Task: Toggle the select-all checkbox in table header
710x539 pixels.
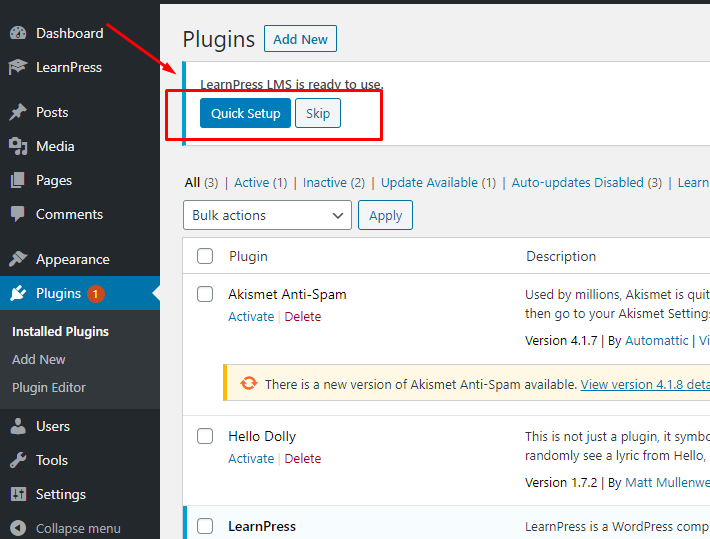Action: (205, 256)
